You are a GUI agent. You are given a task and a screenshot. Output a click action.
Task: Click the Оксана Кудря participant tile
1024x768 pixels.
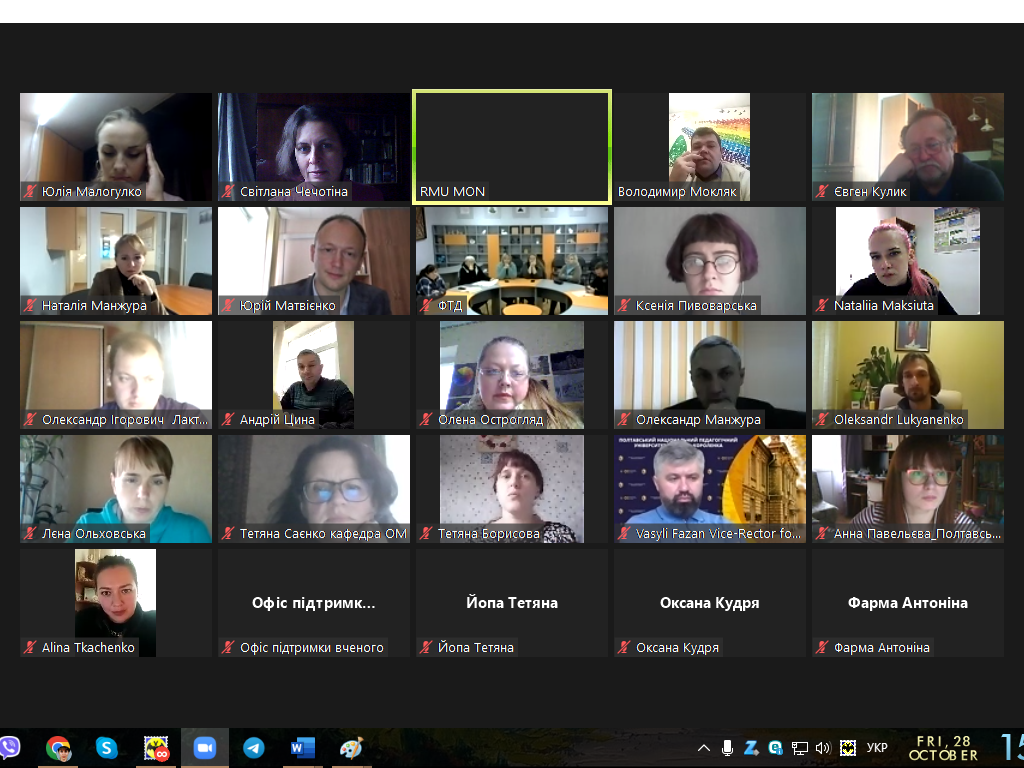click(710, 602)
